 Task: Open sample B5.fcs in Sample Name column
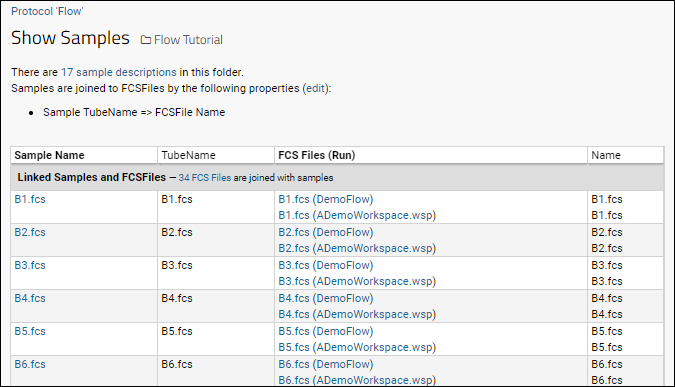coord(30,331)
